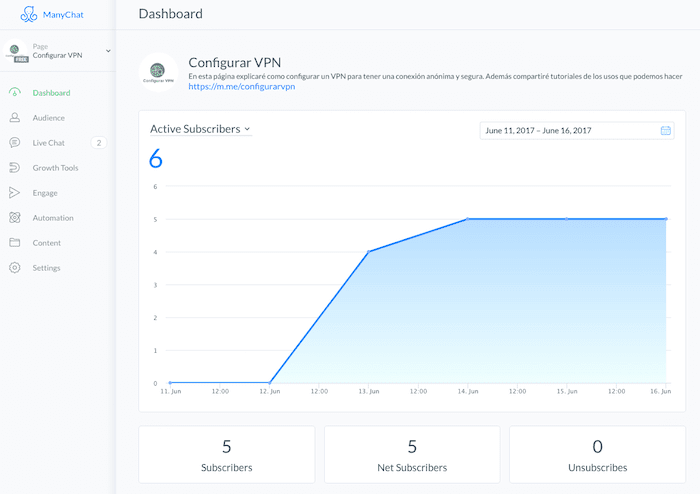
Task: Open Audience menu item
Action: click(49, 118)
